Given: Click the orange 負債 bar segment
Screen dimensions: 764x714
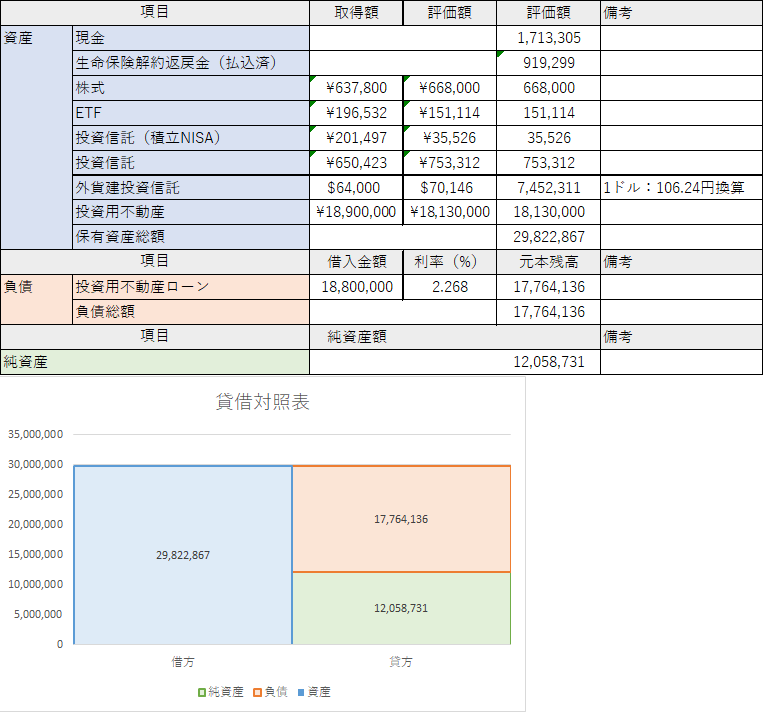Looking at the screenshot, I should click(x=401, y=519).
